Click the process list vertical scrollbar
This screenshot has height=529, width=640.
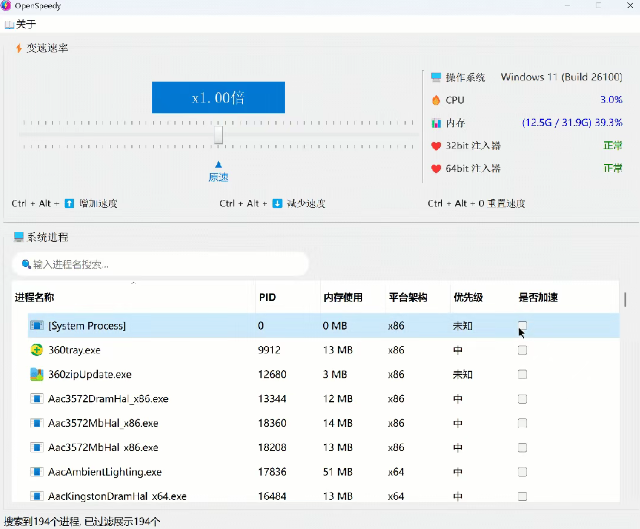tap(625, 299)
